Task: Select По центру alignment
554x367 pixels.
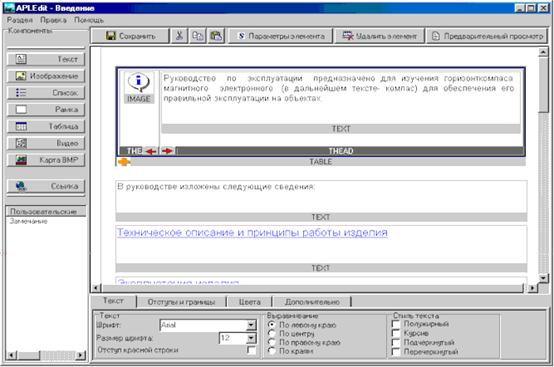Action: 271,333
